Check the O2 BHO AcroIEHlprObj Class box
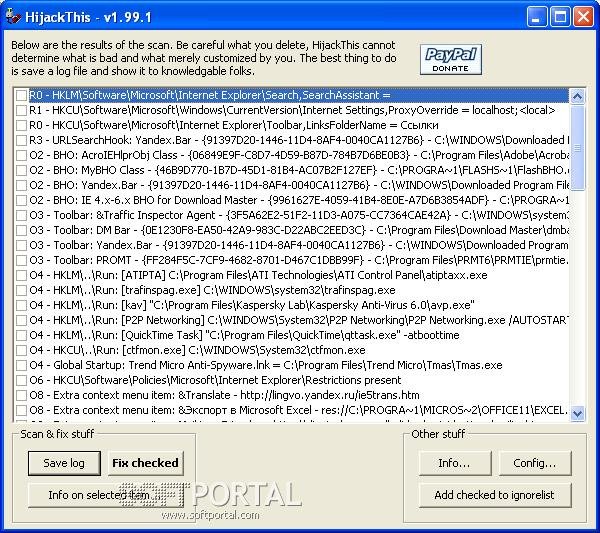The image size is (600, 533). point(21,155)
